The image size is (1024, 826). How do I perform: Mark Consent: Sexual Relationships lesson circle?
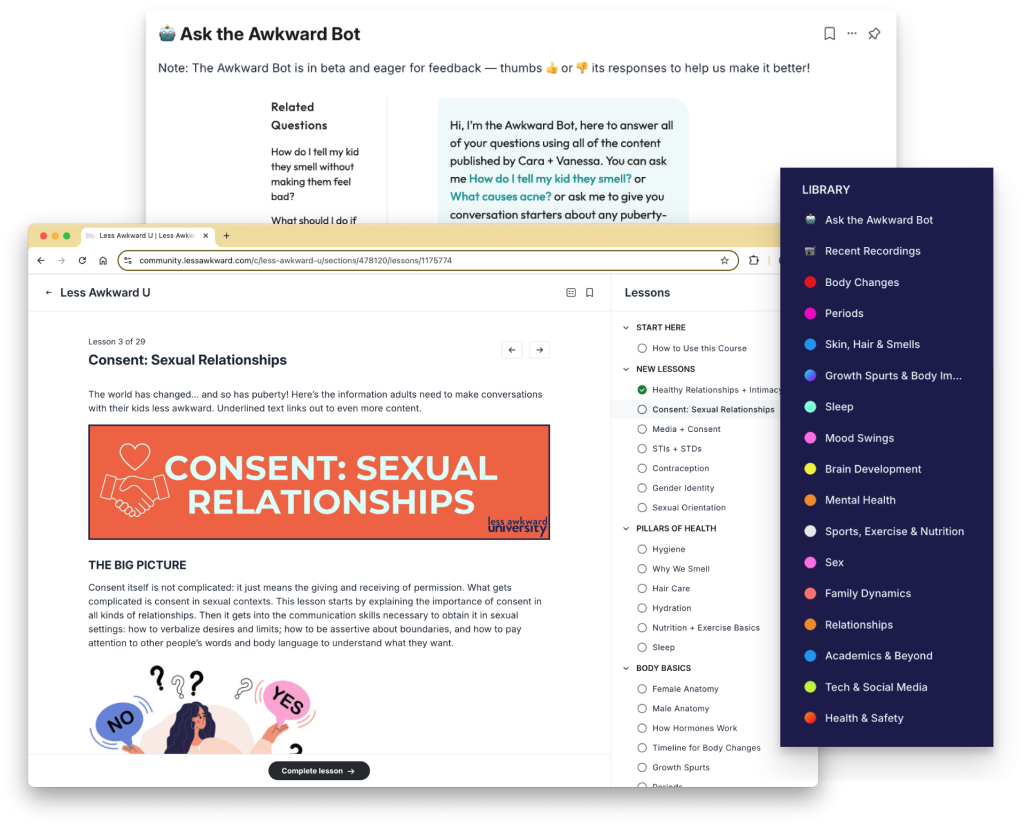642,409
